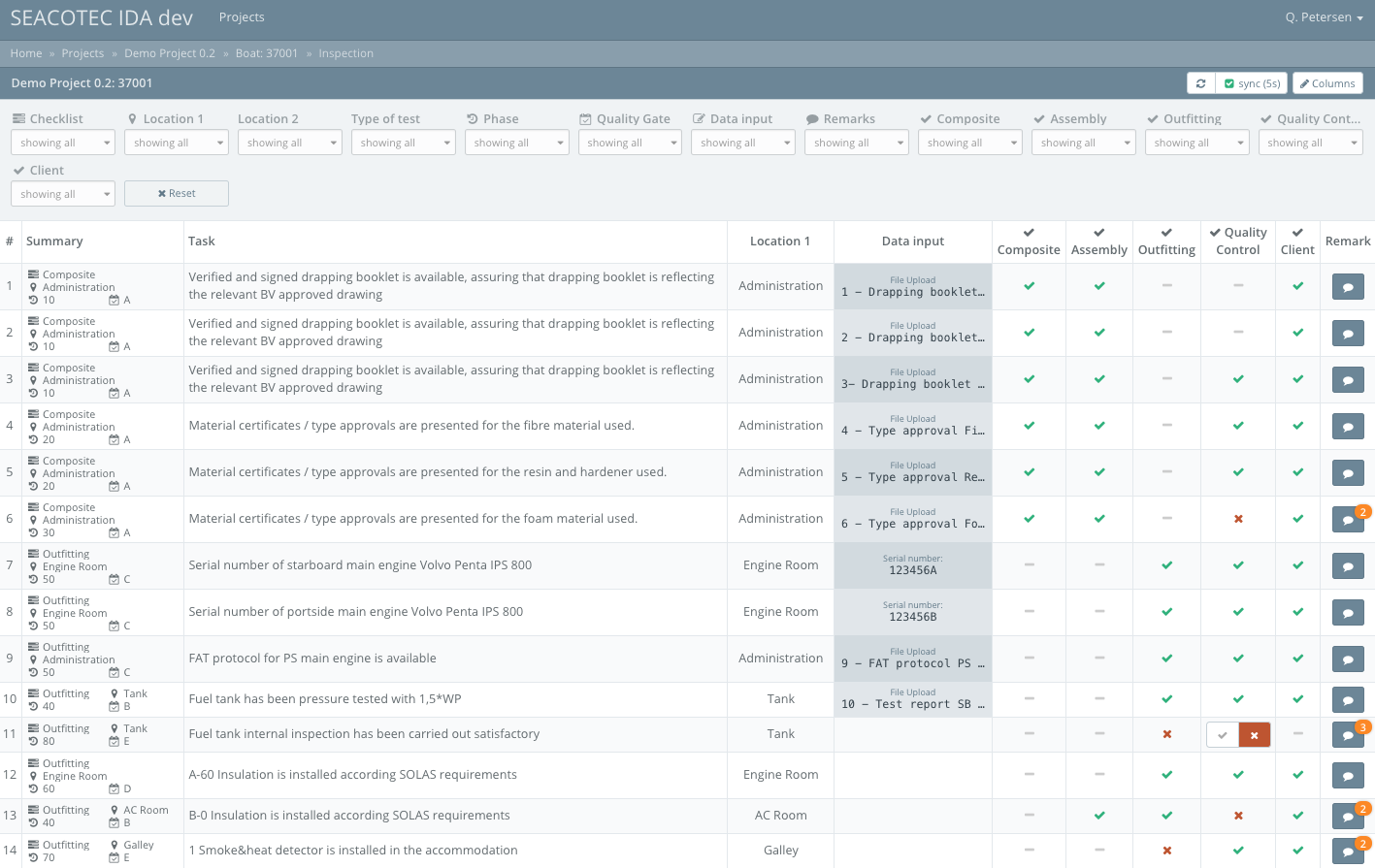Open the Client filter dropdown
Image resolution: width=1375 pixels, height=868 pixels.
(63, 194)
